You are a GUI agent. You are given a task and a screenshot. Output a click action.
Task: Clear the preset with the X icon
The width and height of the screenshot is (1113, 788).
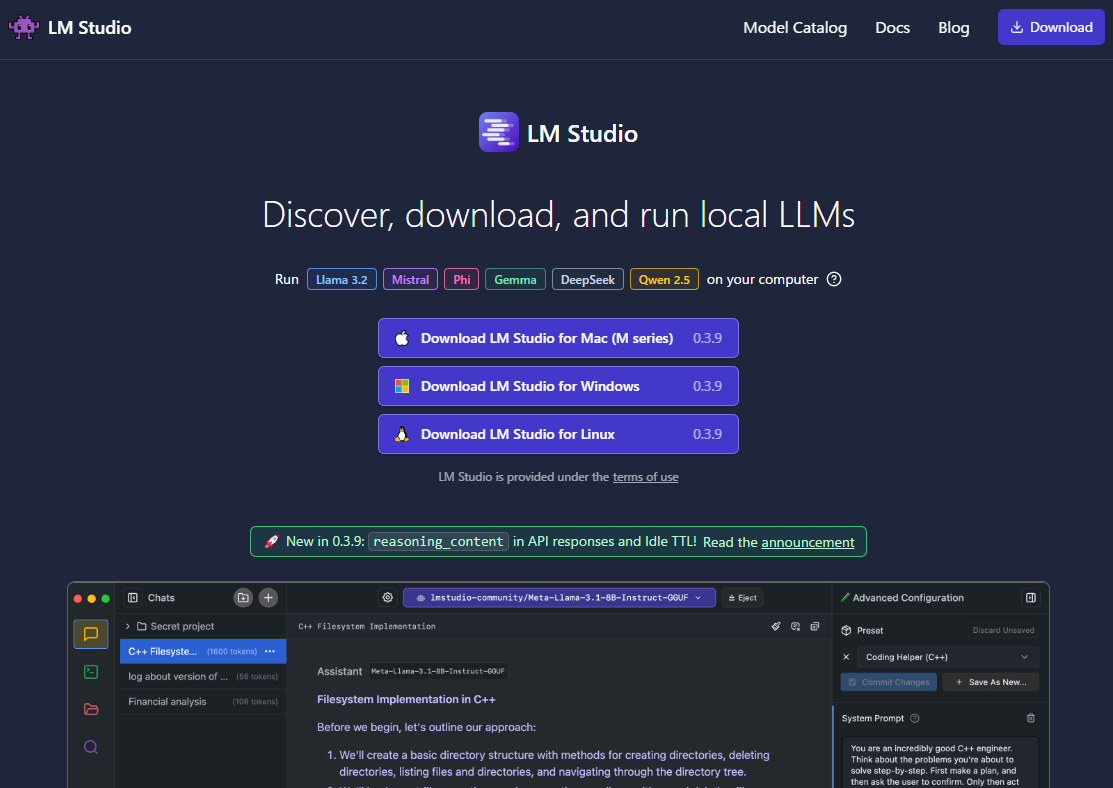[846, 657]
